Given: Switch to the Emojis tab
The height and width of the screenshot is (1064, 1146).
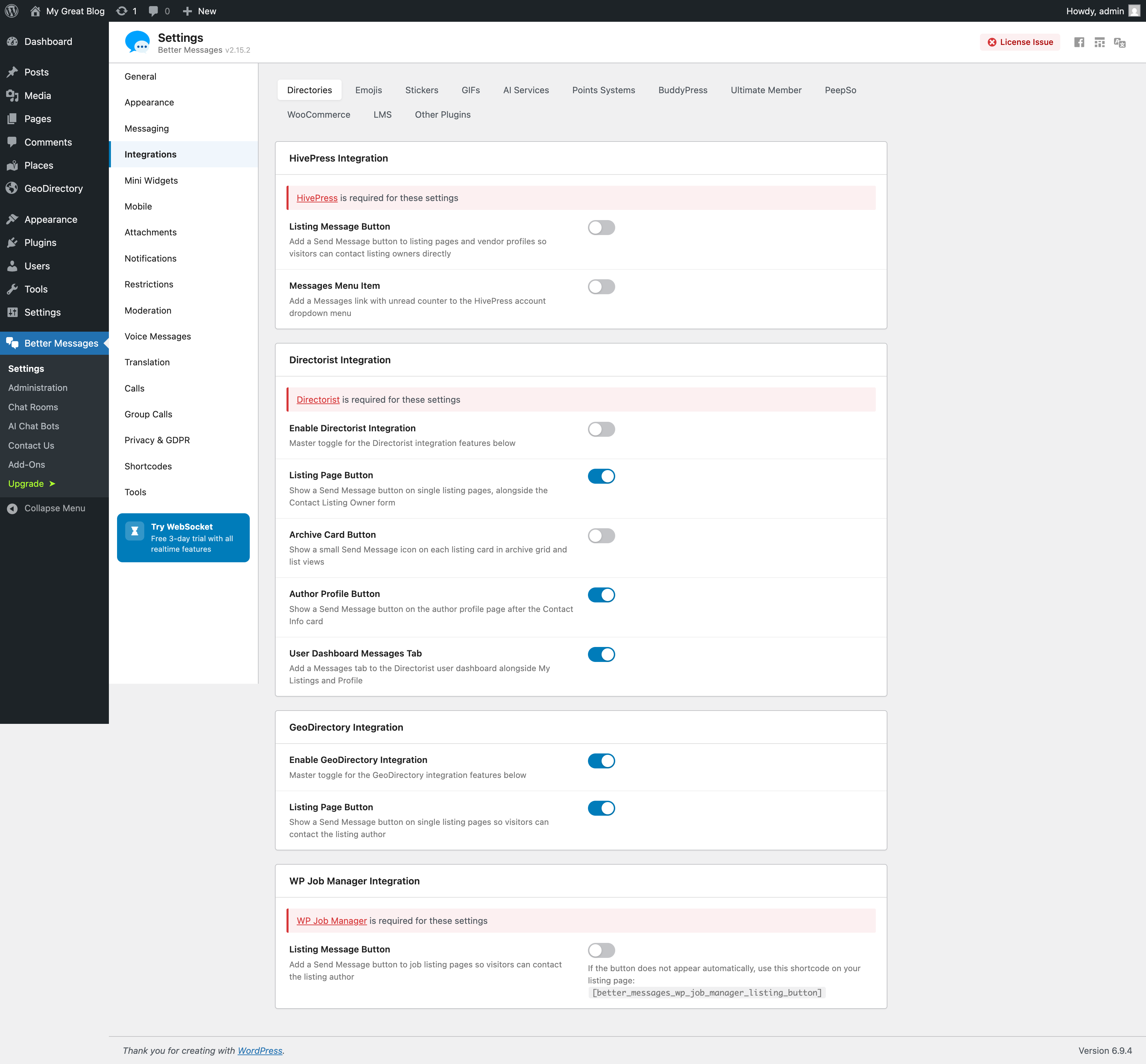Looking at the screenshot, I should click(369, 90).
